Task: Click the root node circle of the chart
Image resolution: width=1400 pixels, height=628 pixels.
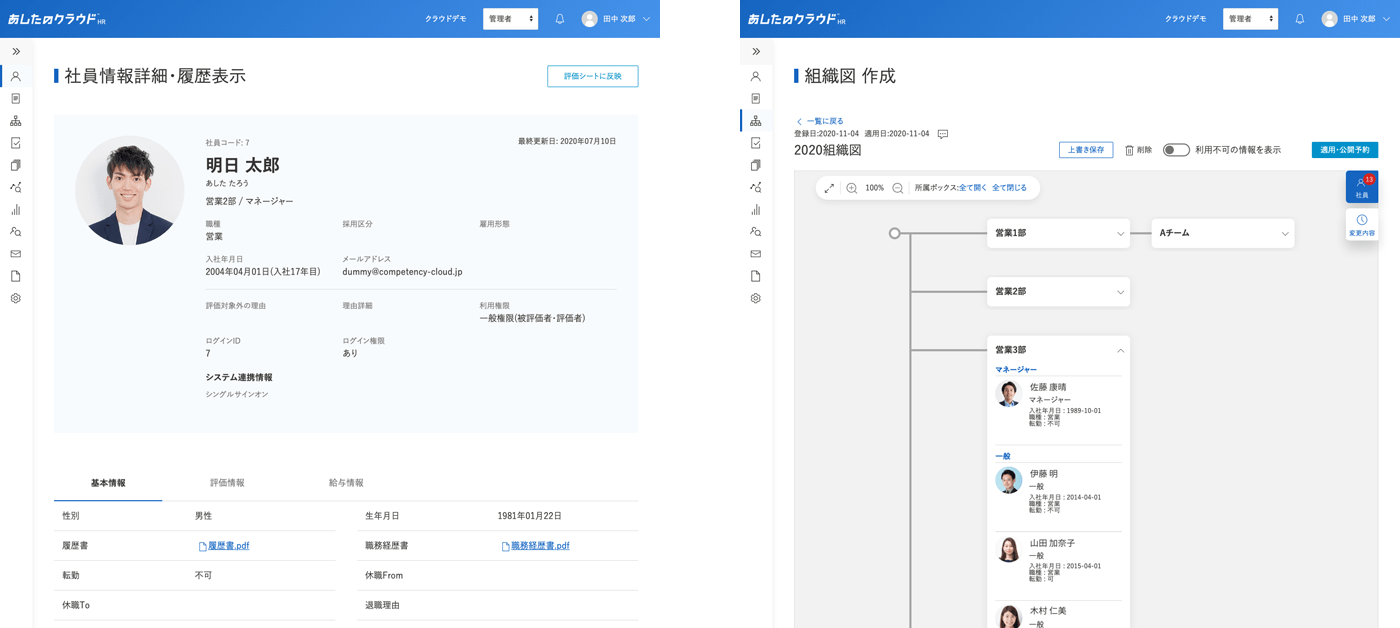Action: [895, 233]
